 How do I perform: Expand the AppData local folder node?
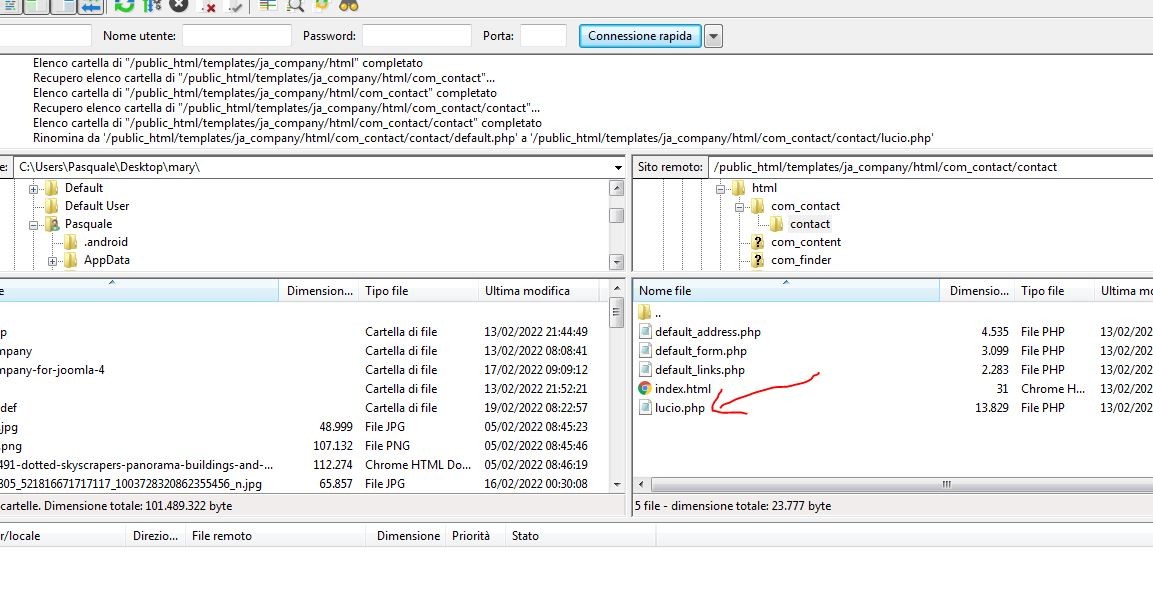(52, 261)
